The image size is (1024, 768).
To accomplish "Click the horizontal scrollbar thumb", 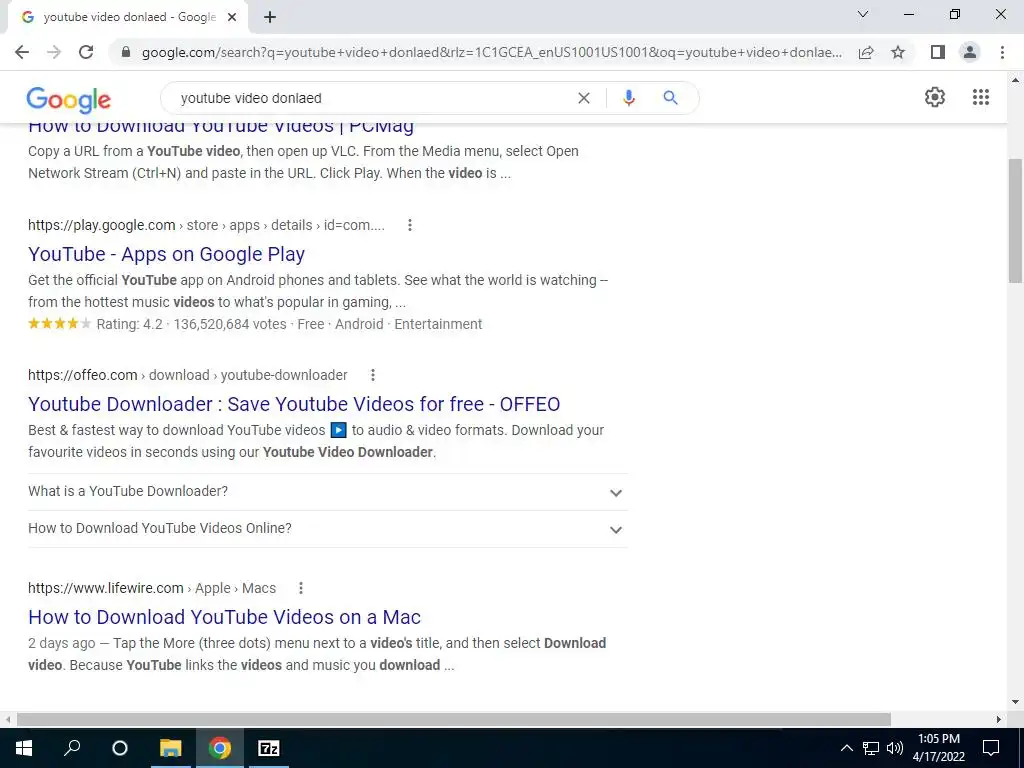I will [454, 720].
